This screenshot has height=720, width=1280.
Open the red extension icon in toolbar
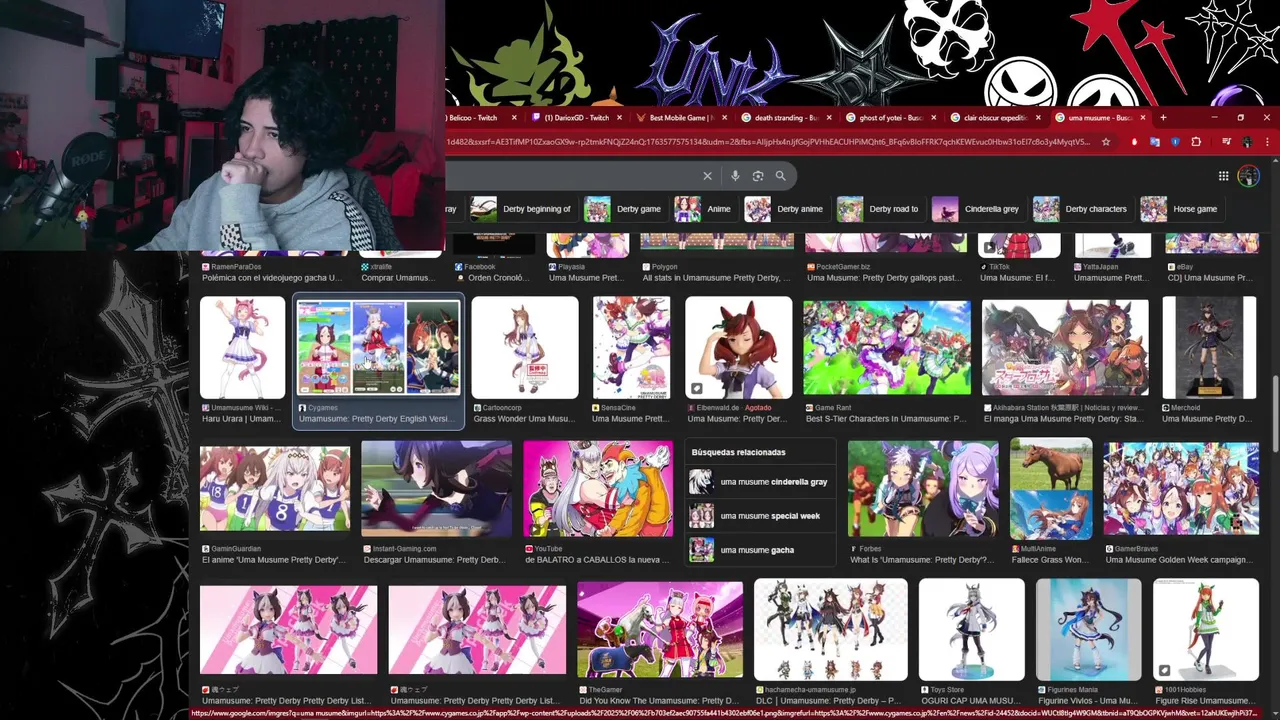[x=1134, y=142]
